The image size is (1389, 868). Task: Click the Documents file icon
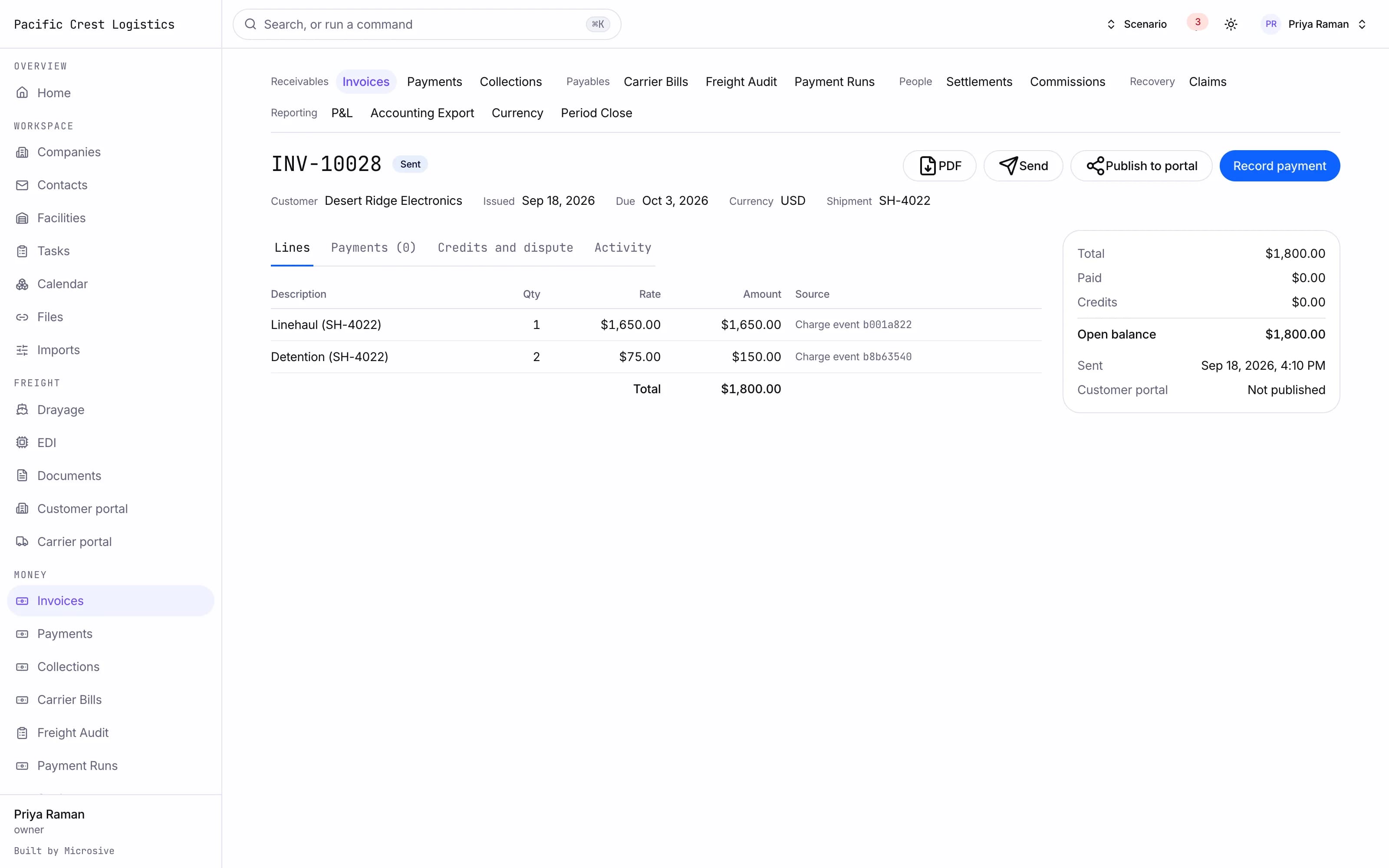[x=22, y=476]
